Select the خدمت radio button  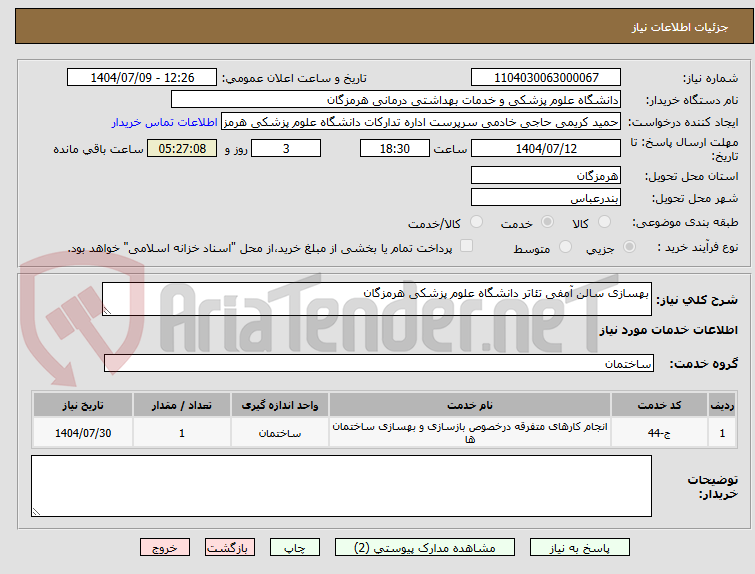547,222
